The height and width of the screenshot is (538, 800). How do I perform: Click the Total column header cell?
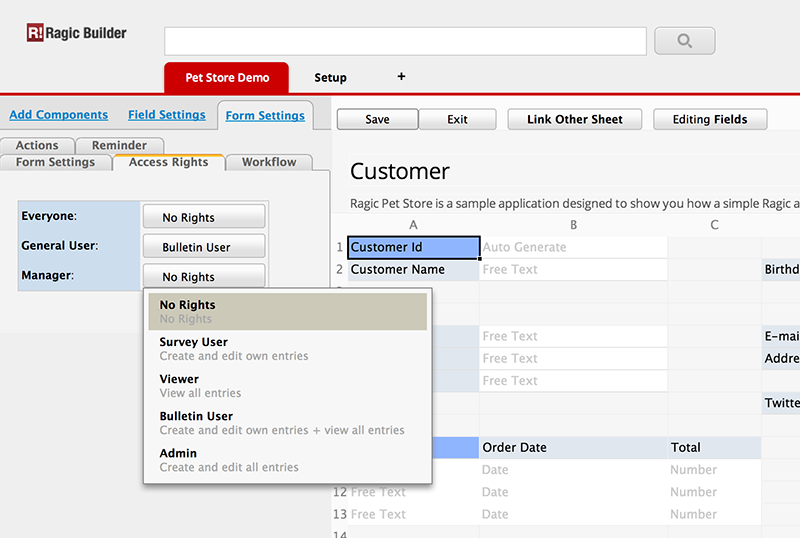coord(714,448)
